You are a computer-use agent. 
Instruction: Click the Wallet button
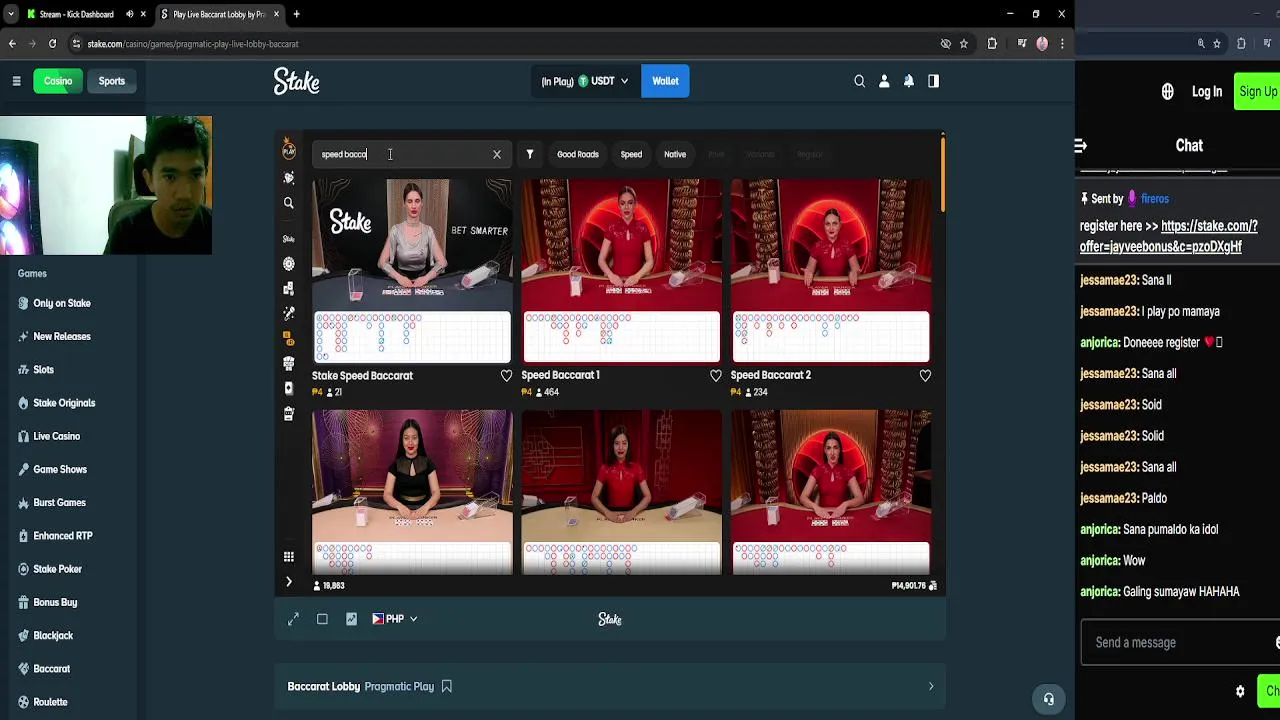point(665,81)
